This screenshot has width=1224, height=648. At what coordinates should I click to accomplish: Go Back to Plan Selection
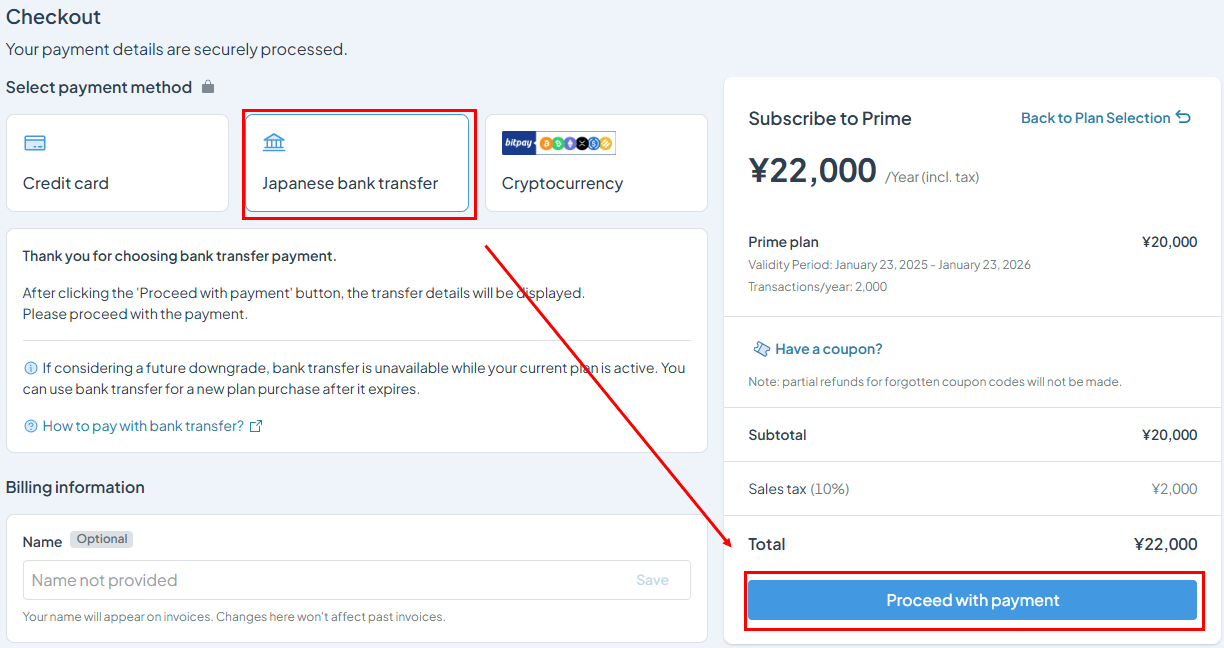[x=1106, y=118]
